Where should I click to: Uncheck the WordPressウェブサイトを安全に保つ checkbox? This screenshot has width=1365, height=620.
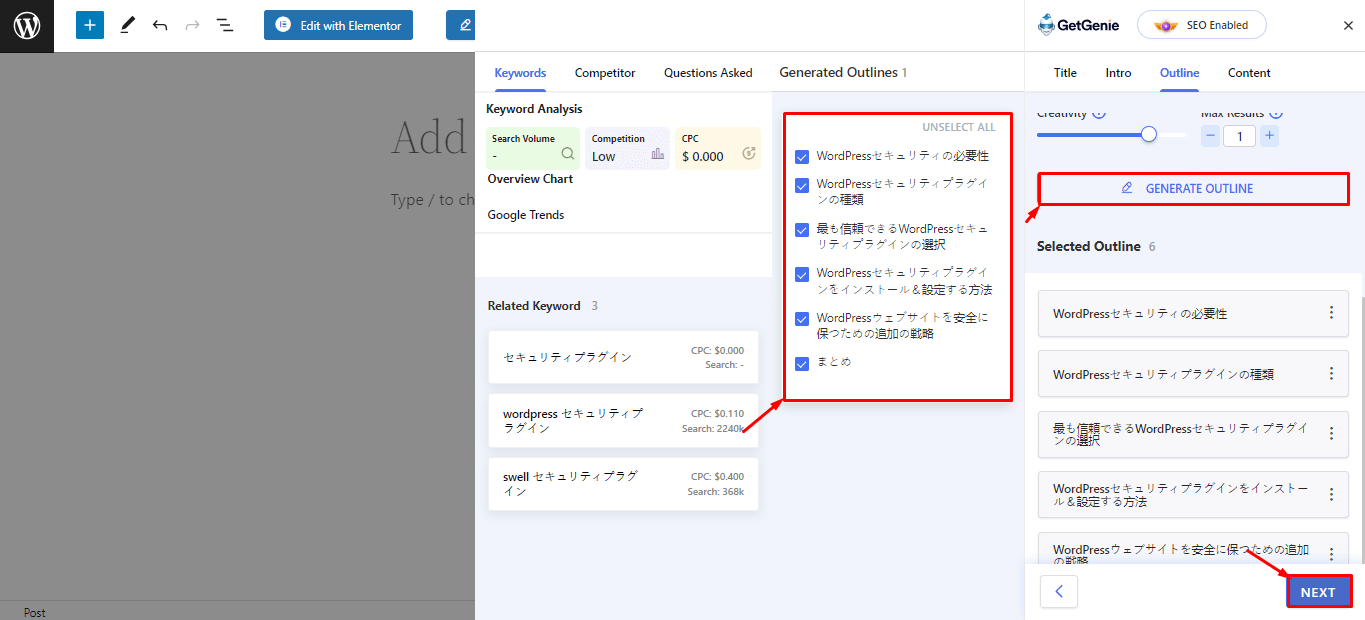click(x=802, y=319)
